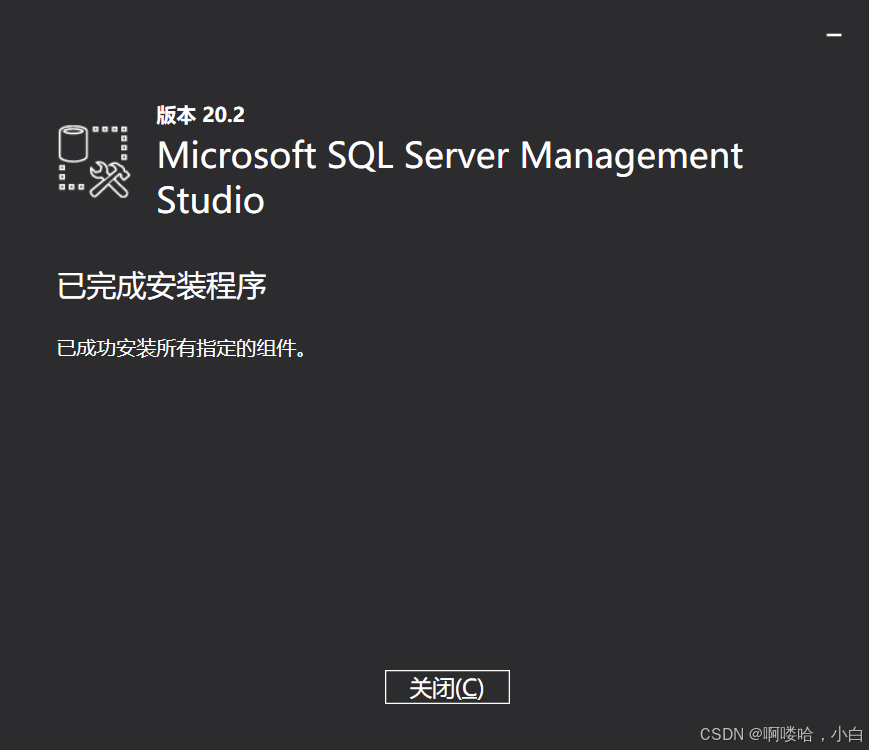Select the 版本 20.2 version label
Screen dimensions: 869x750
click(199, 115)
